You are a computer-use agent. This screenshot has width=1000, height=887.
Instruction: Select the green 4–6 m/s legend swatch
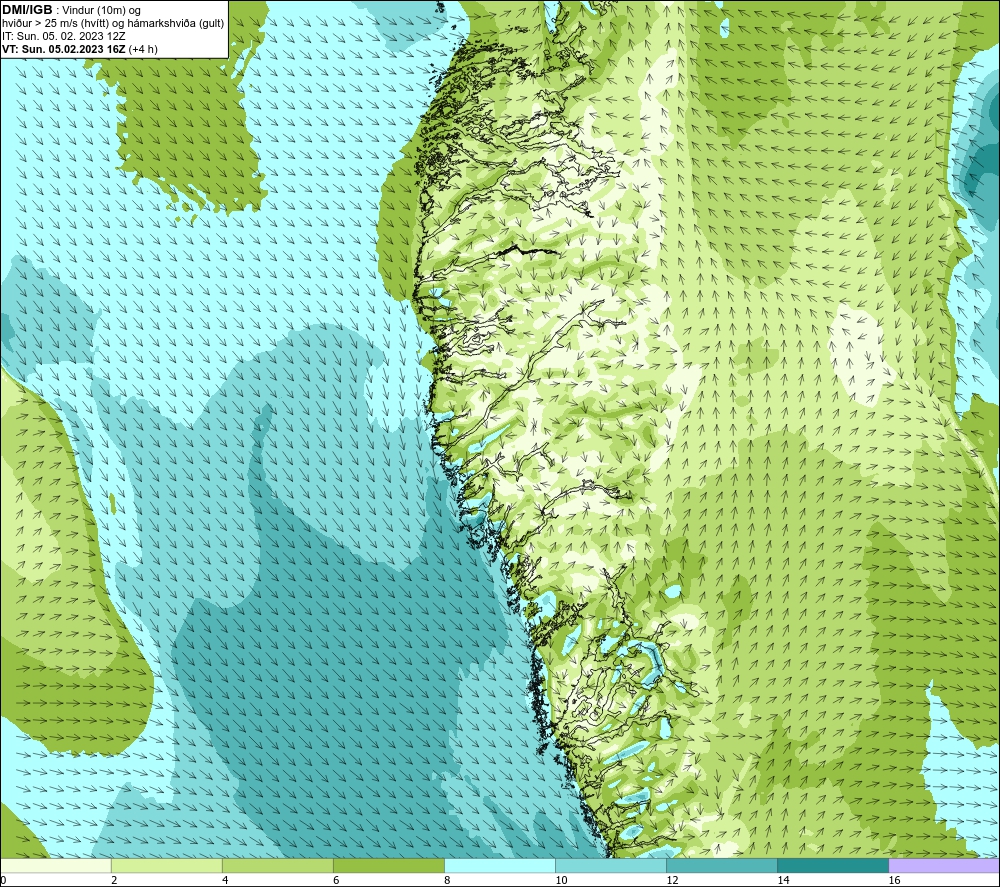[x=277, y=865]
